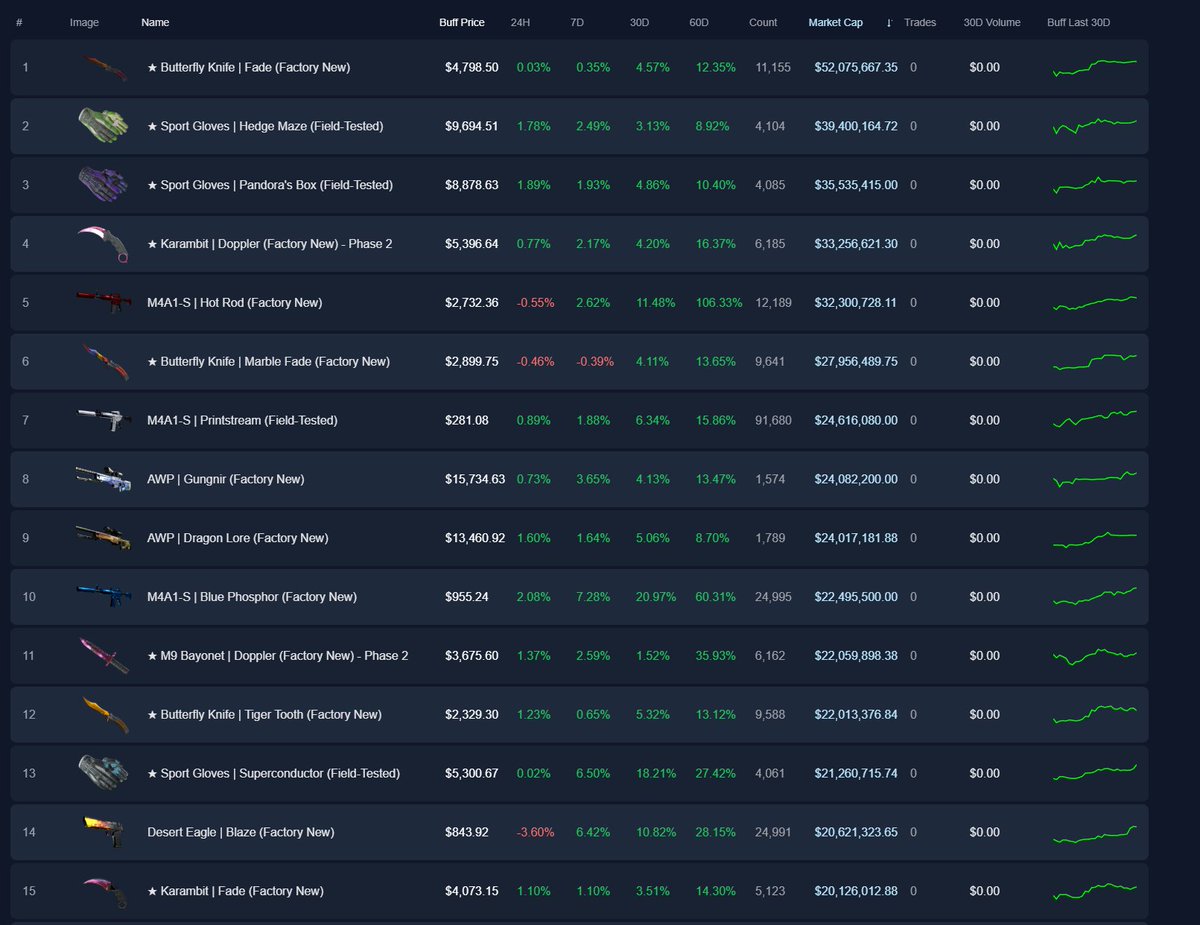Click the 106.33% 60D change value

(x=719, y=302)
